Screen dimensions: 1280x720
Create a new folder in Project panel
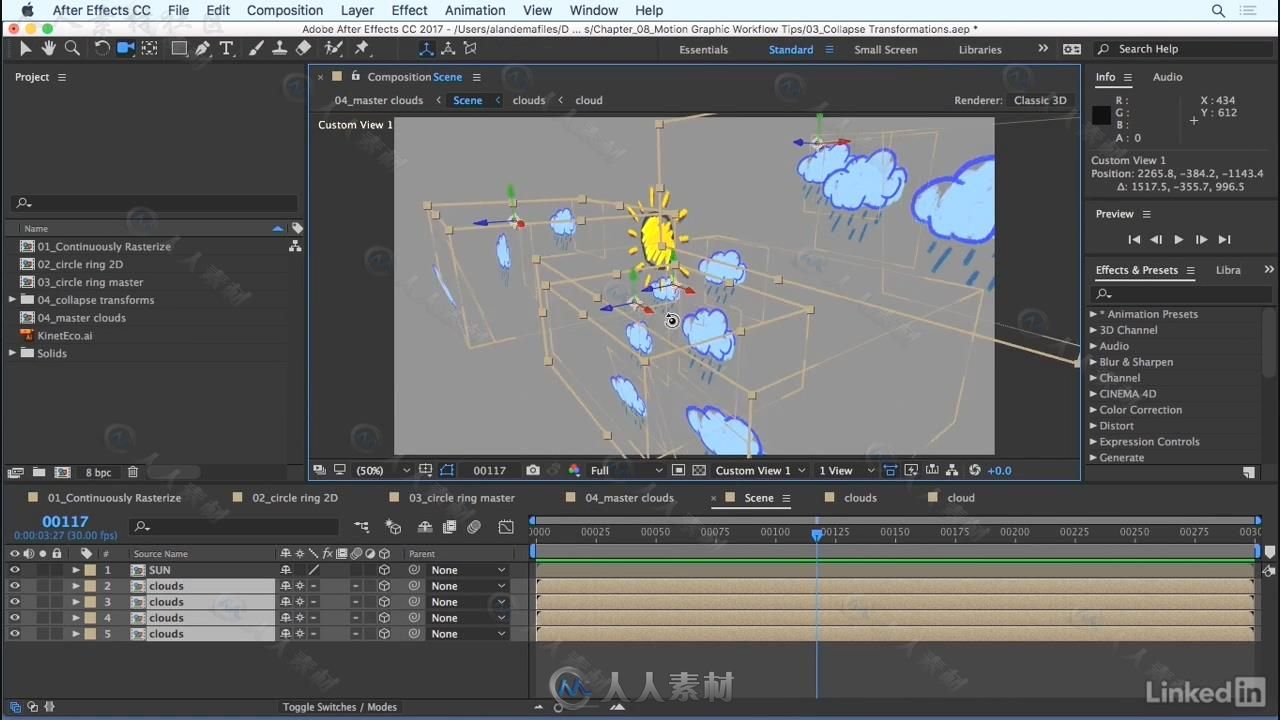[x=39, y=472]
